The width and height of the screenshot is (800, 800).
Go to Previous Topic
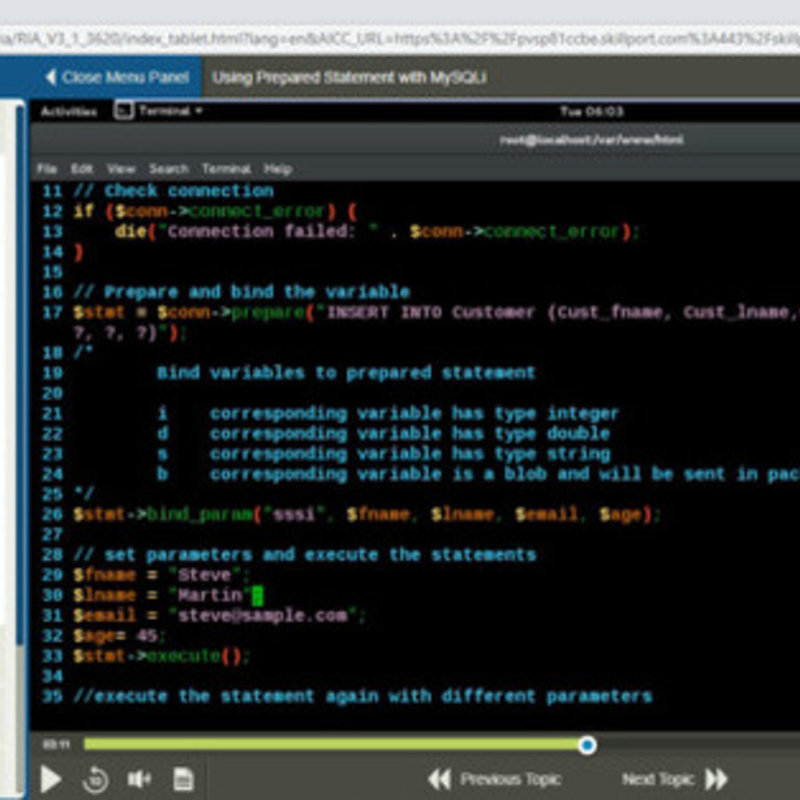coord(494,779)
